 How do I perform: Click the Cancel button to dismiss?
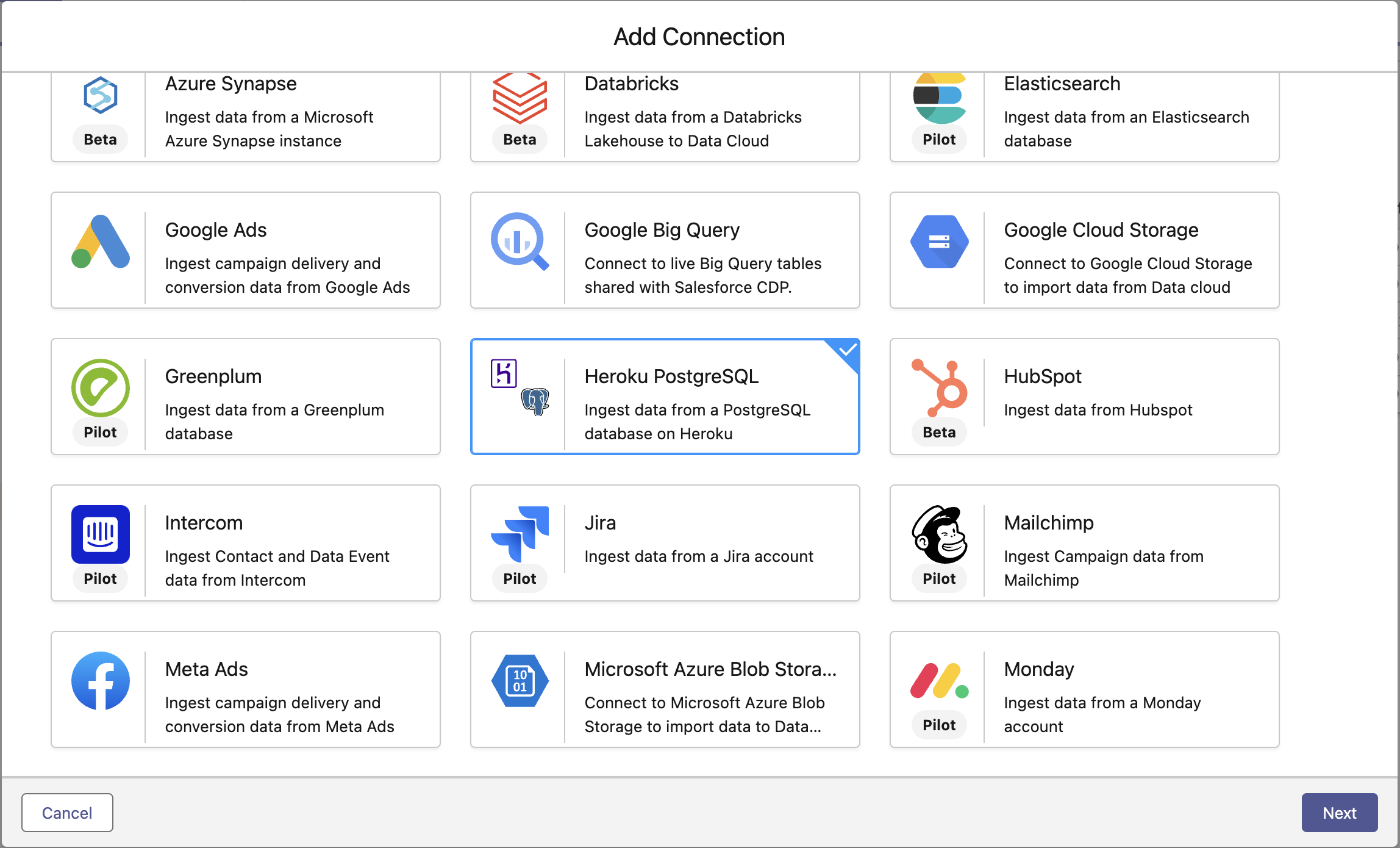pyautogui.click(x=67, y=813)
